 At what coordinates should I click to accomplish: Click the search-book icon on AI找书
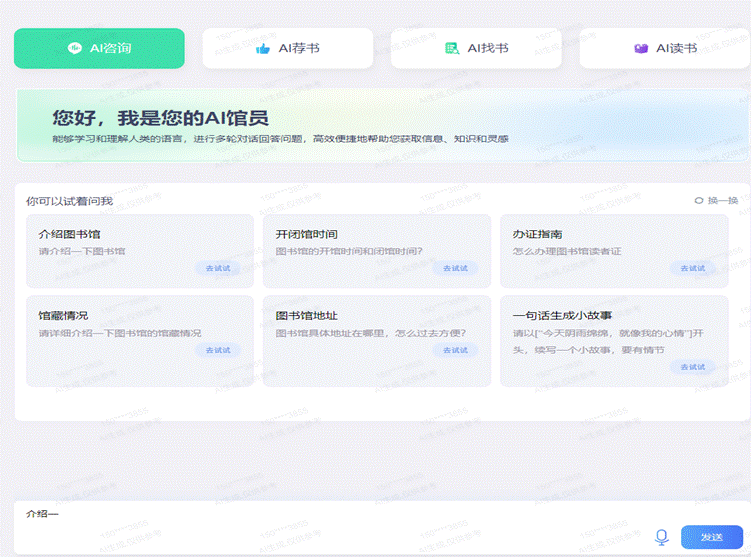tap(452, 48)
